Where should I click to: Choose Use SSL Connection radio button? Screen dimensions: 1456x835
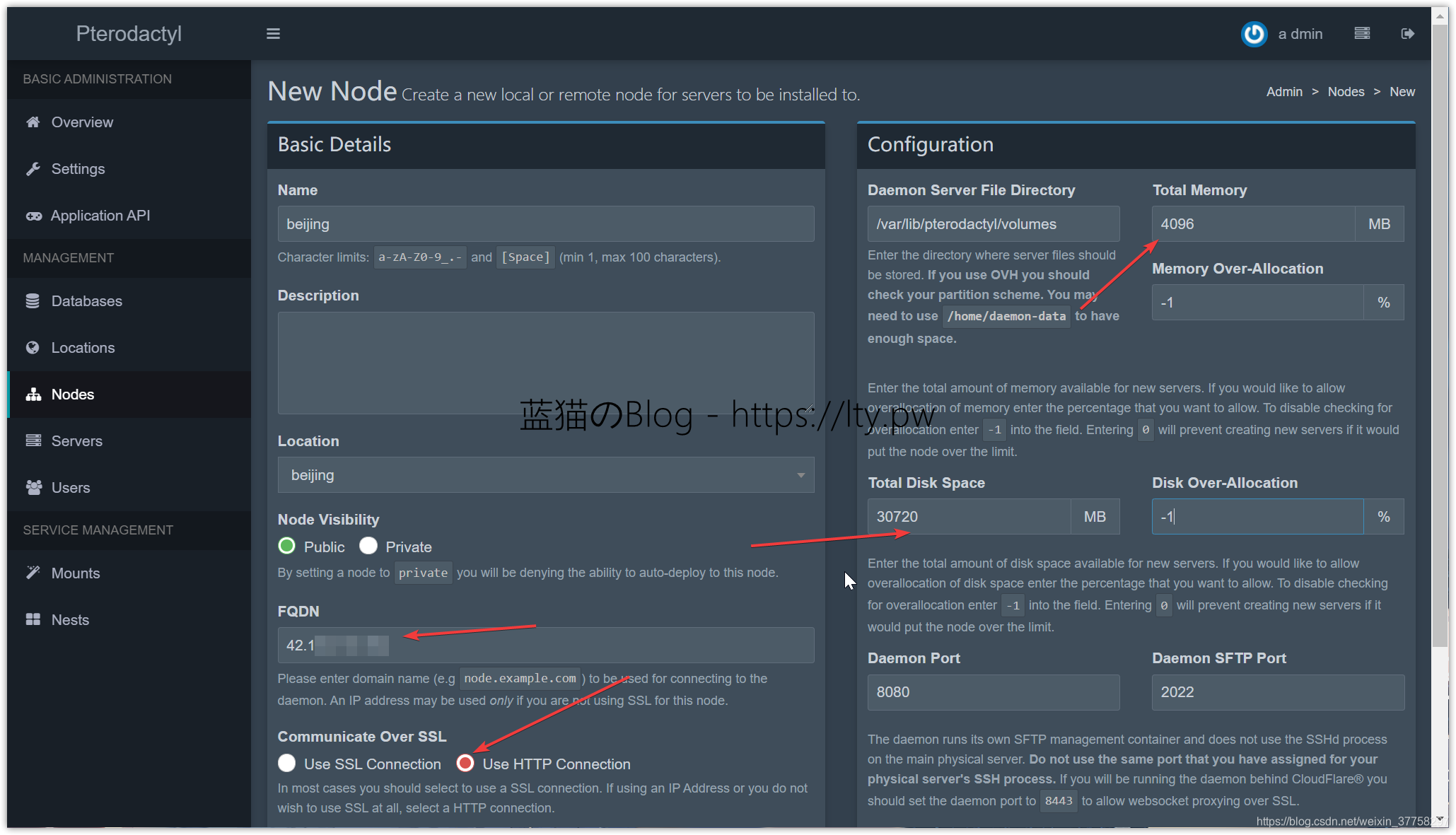pos(286,764)
